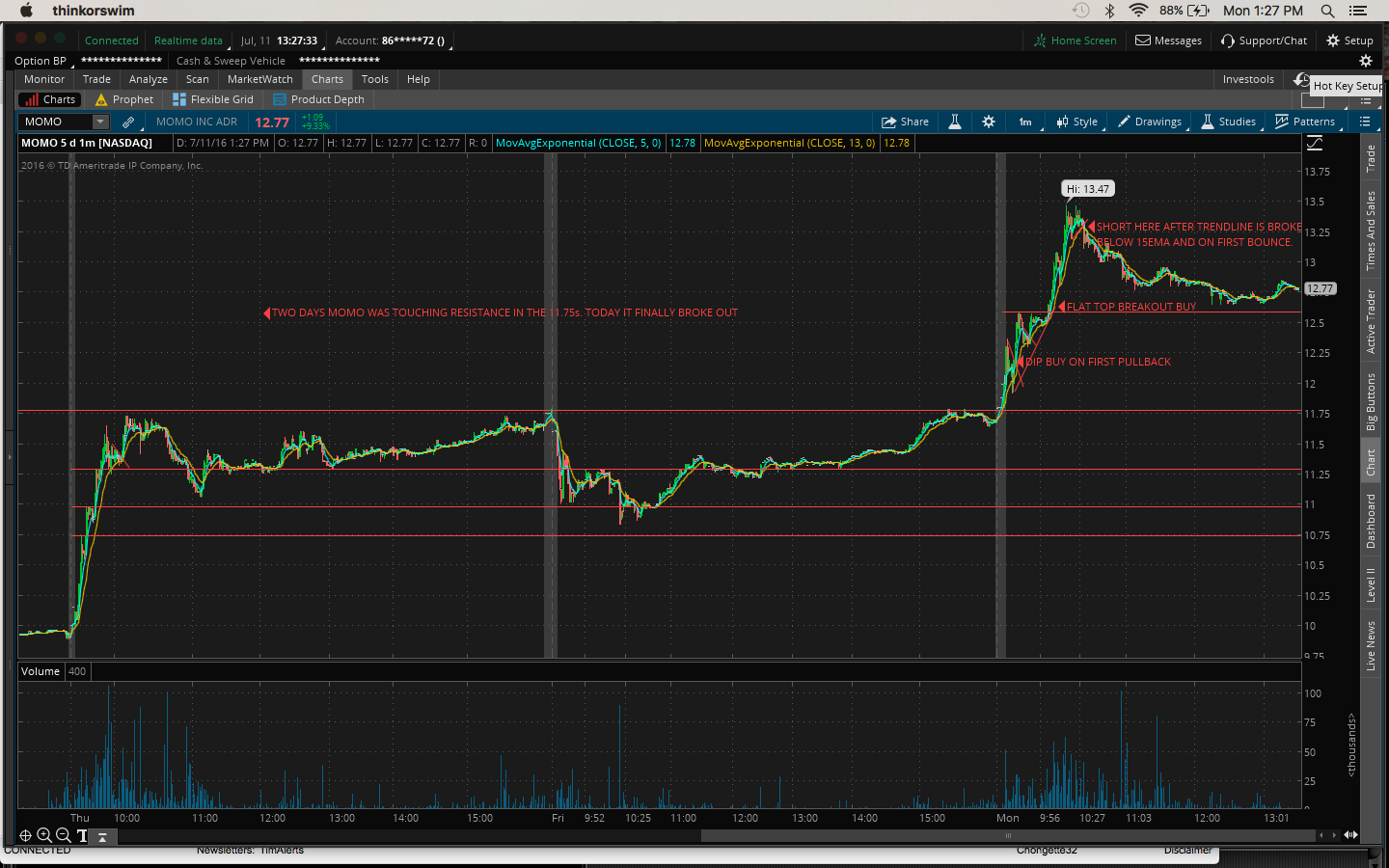Zoom in on the chart

coord(44,836)
